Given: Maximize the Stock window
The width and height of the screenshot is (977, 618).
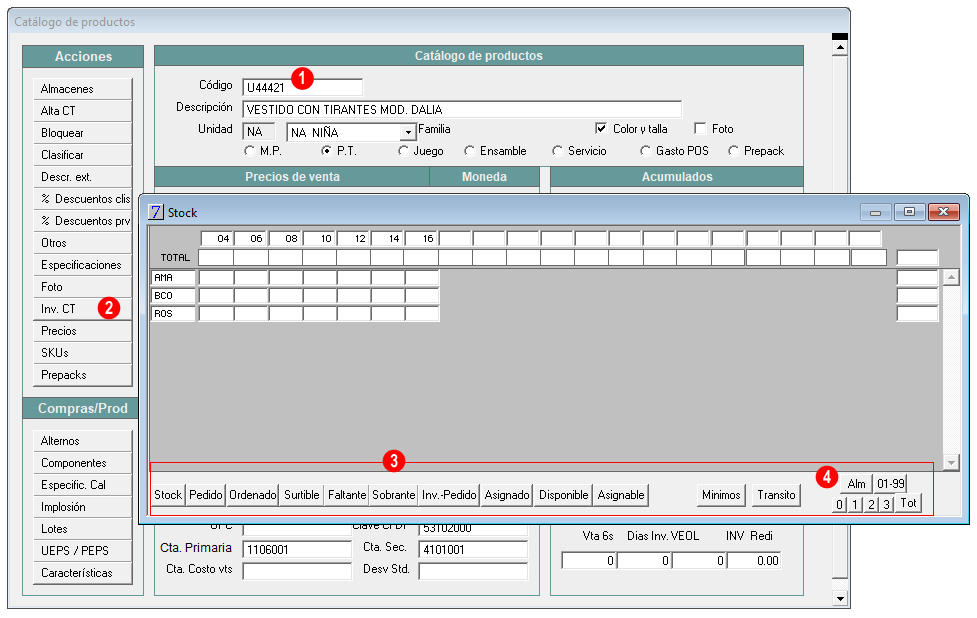Looking at the screenshot, I should (909, 212).
